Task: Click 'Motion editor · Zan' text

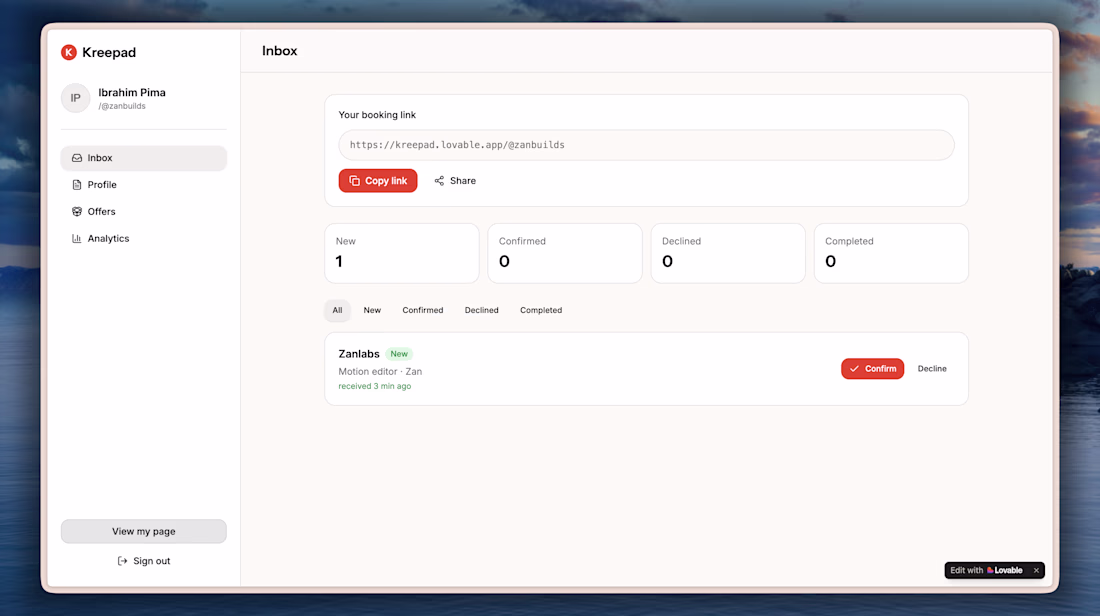Action: coord(380,372)
